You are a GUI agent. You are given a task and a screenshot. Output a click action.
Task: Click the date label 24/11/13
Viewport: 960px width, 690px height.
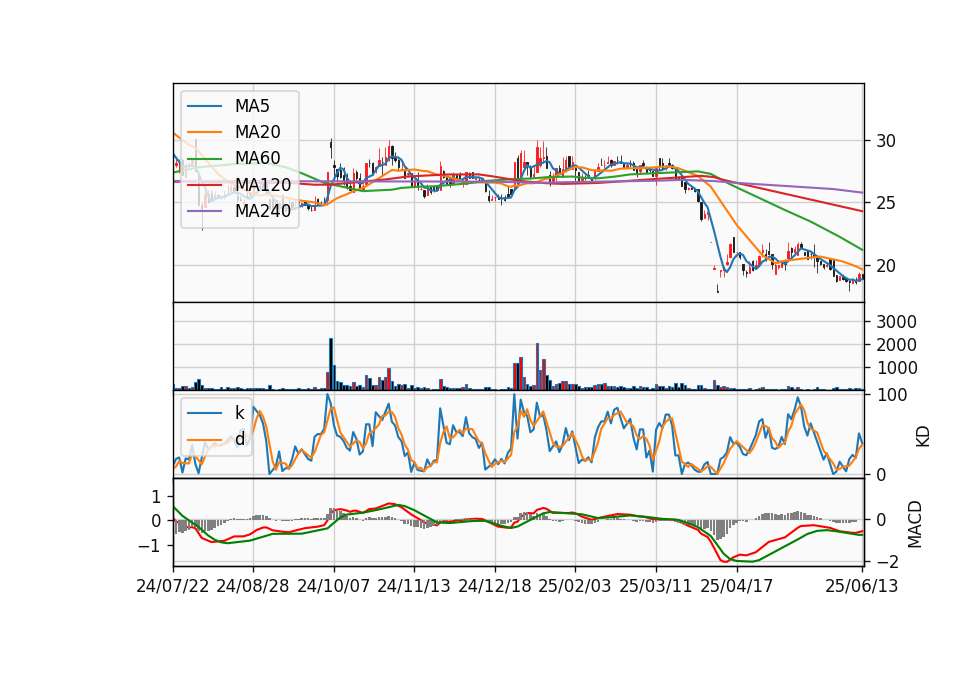pyautogui.click(x=414, y=586)
